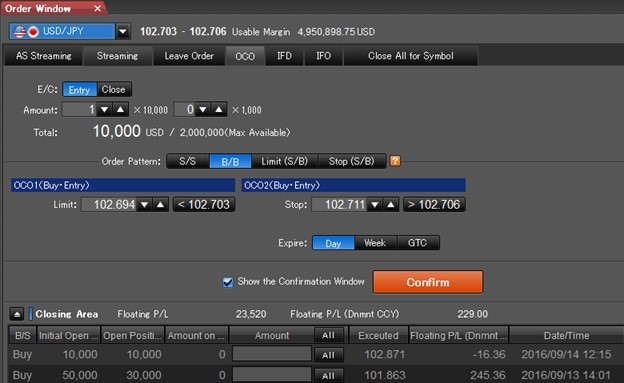Screen dimensions: 624x383
Task: Open the USD/JPY symbol dropdown arrow
Action: [x=123, y=31]
